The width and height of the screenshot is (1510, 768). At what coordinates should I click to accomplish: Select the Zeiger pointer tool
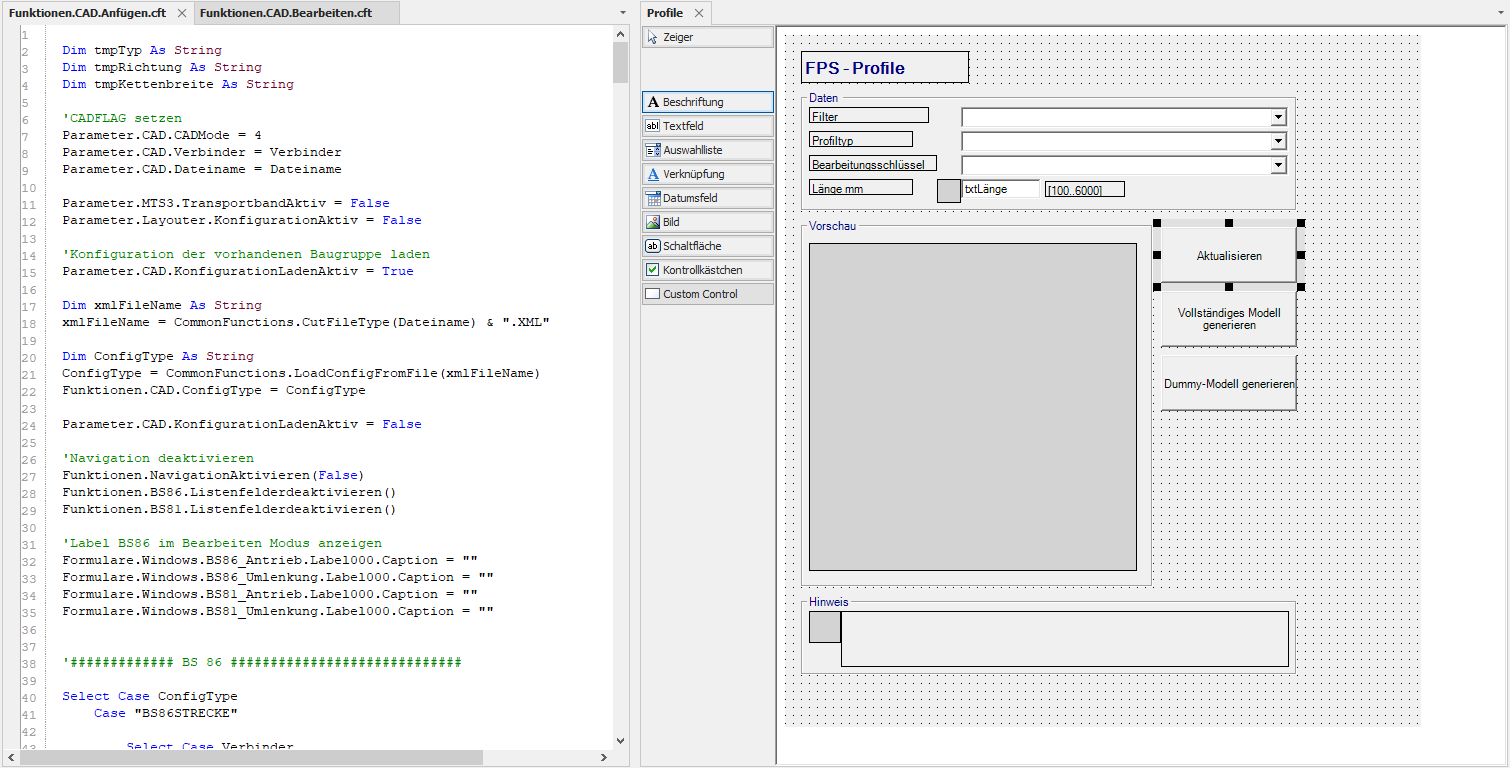click(707, 37)
